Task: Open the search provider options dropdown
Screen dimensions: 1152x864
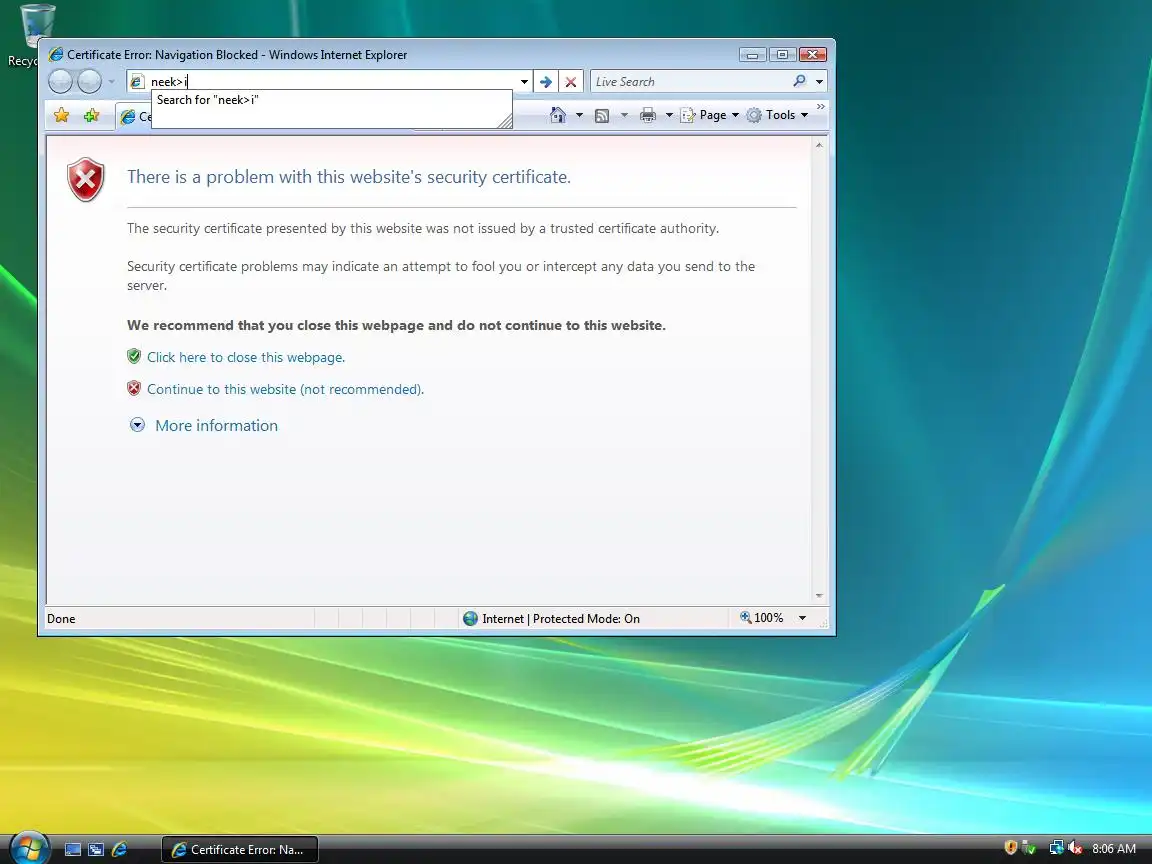Action: (x=819, y=82)
